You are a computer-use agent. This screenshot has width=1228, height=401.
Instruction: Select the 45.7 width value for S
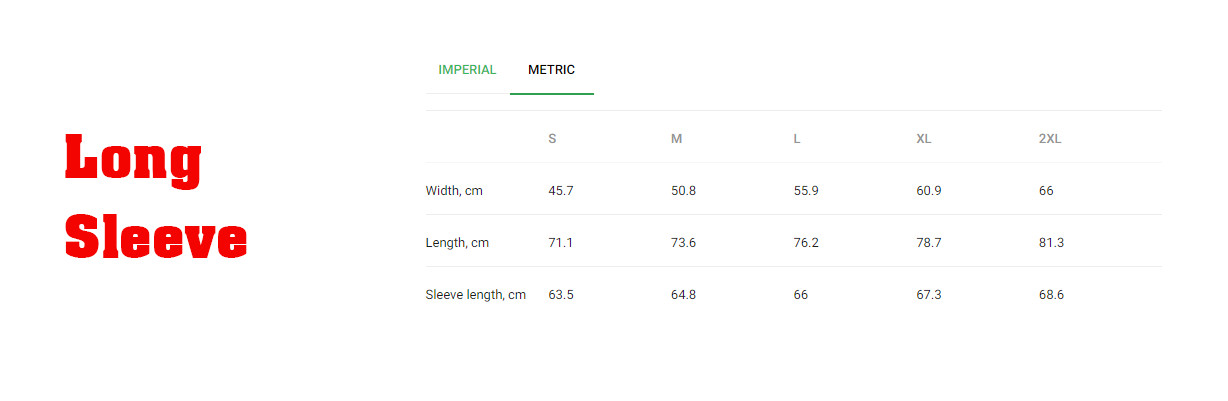[561, 191]
